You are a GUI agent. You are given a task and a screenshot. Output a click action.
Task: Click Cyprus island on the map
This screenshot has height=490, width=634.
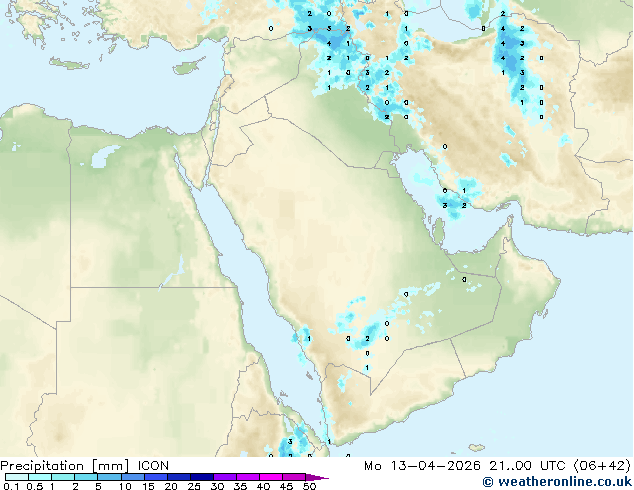187,67
